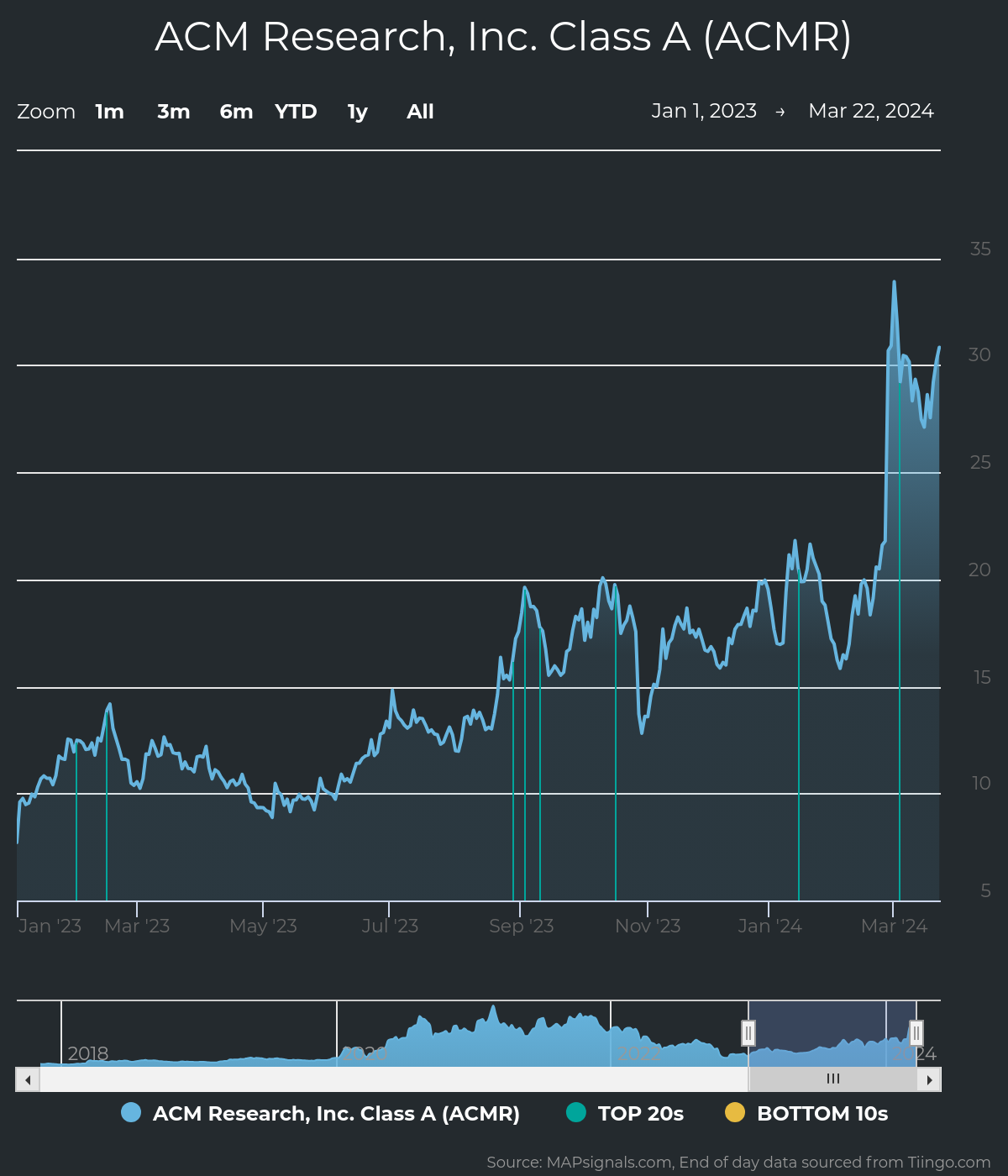Select the 6m zoom range
The image size is (1008, 1176).
[x=235, y=111]
